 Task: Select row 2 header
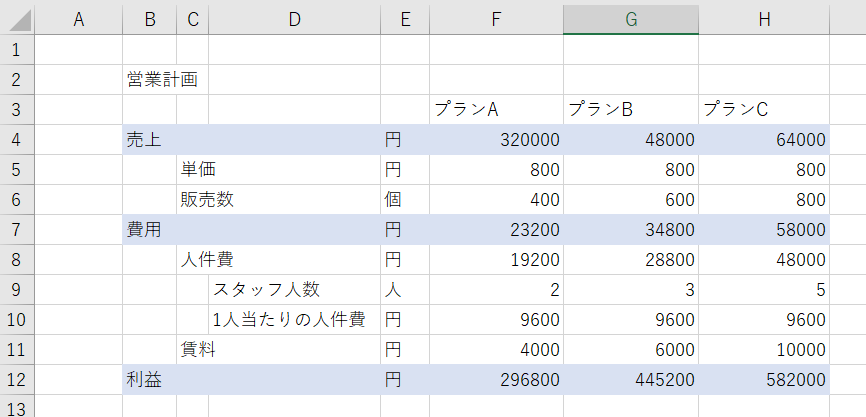(17, 80)
